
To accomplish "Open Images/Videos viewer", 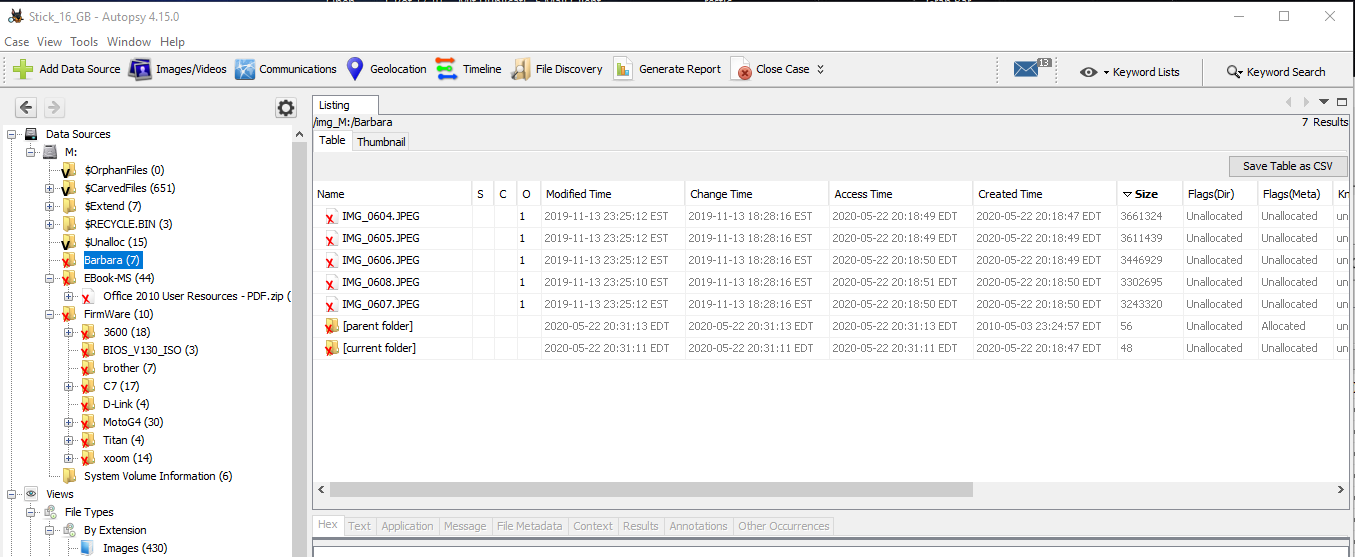I will pos(177,69).
